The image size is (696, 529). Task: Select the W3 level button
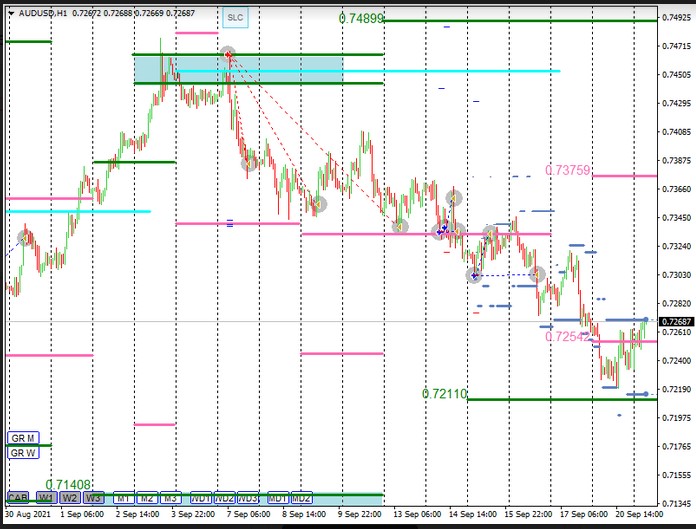point(93,497)
